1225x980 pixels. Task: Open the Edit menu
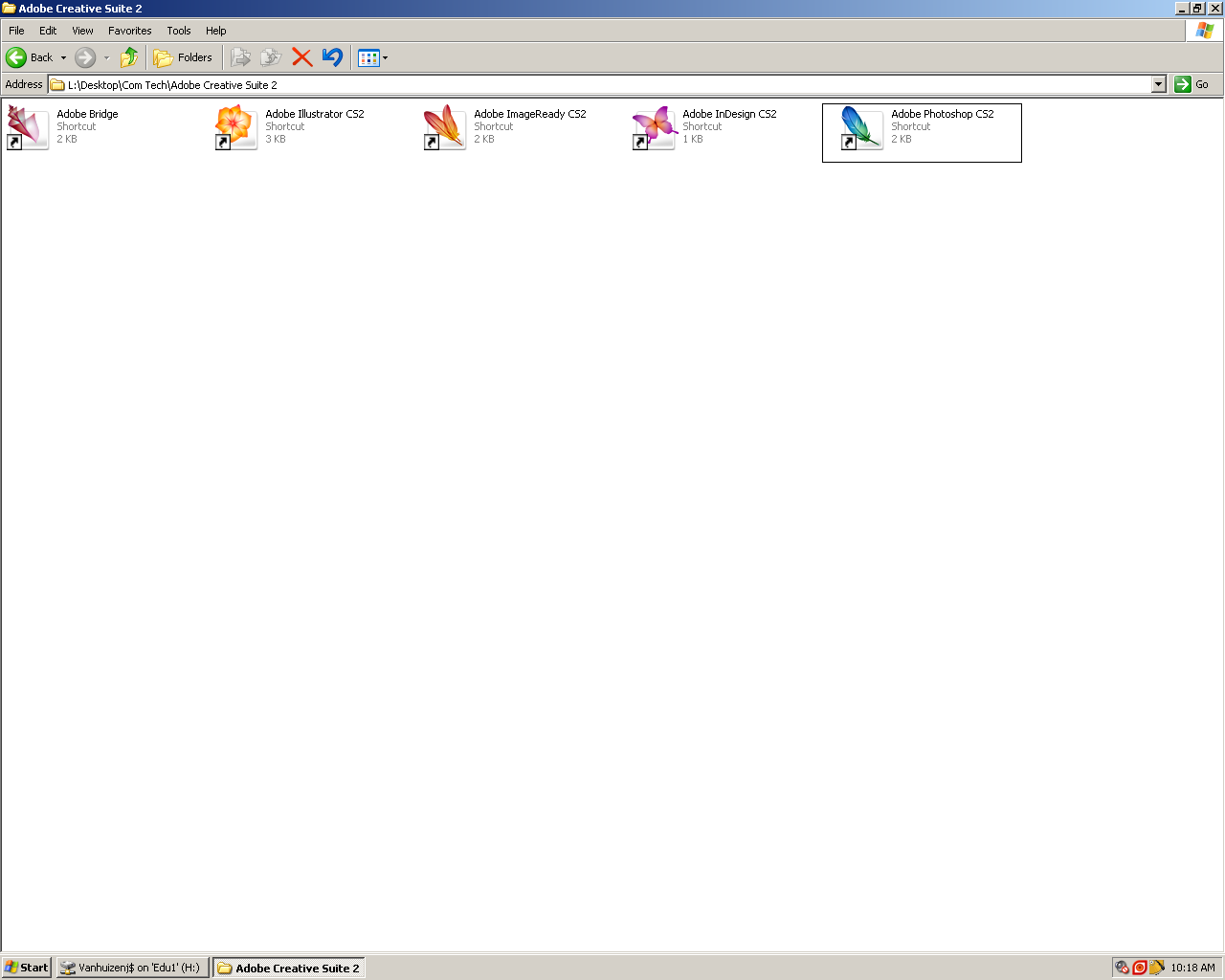tap(48, 31)
